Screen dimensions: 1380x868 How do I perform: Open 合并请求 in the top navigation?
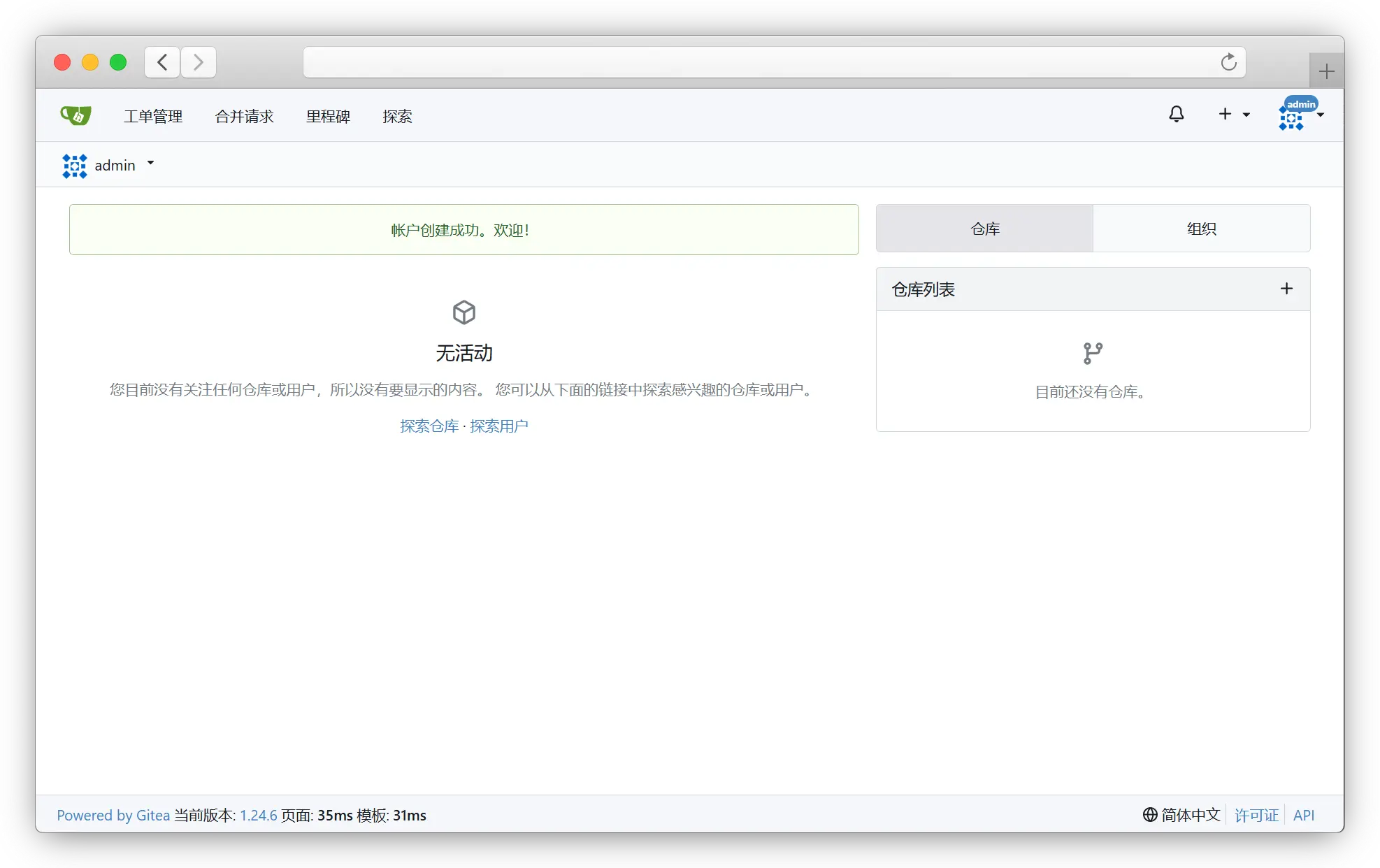[x=244, y=117]
